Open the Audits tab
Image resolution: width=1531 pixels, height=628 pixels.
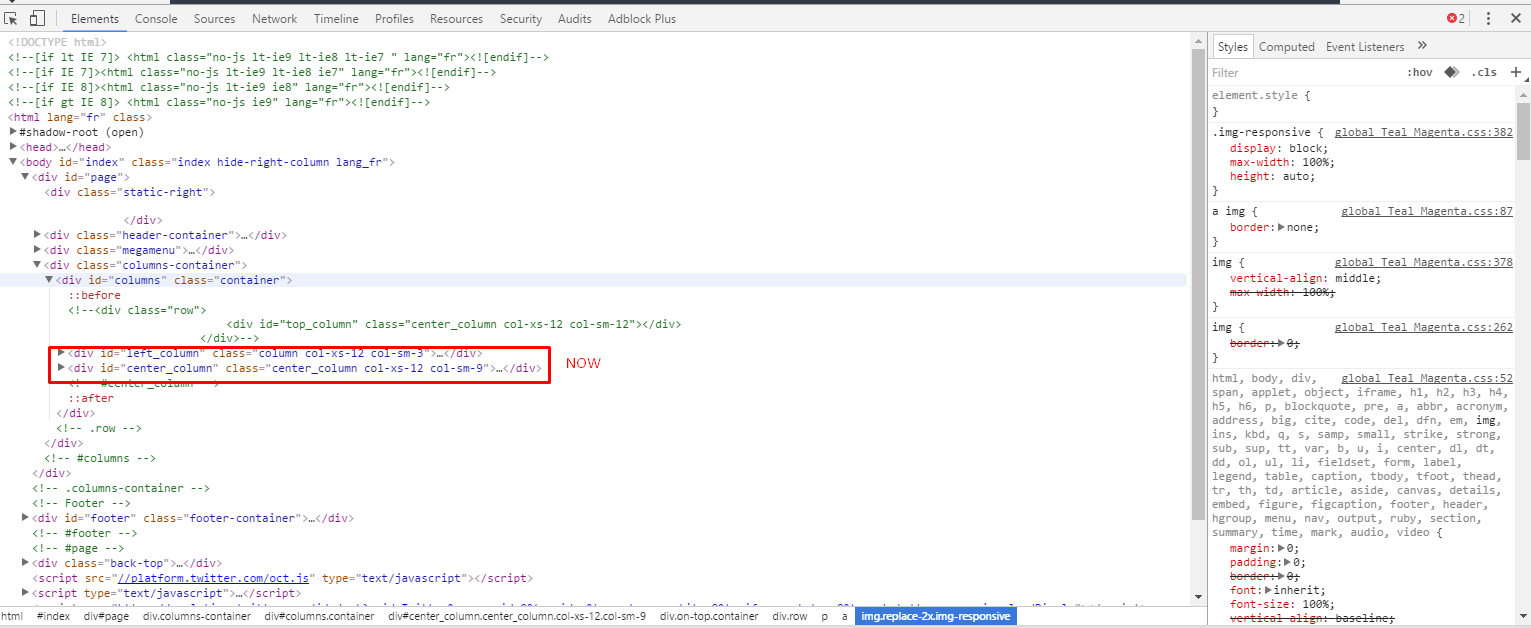575,18
